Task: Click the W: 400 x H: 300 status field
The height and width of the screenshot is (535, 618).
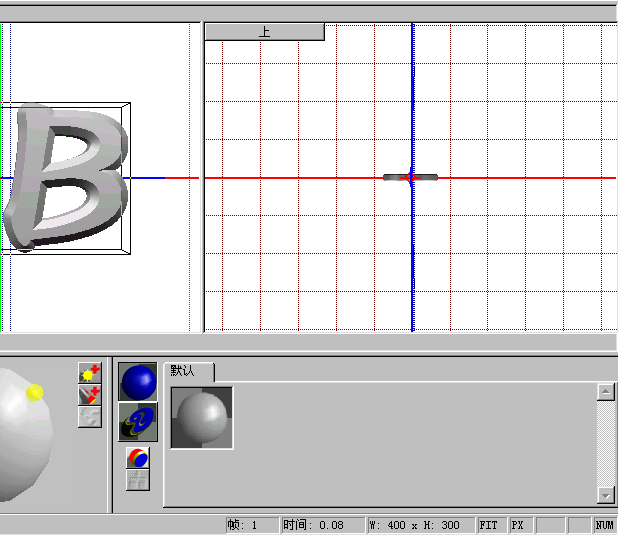Action: [421, 525]
